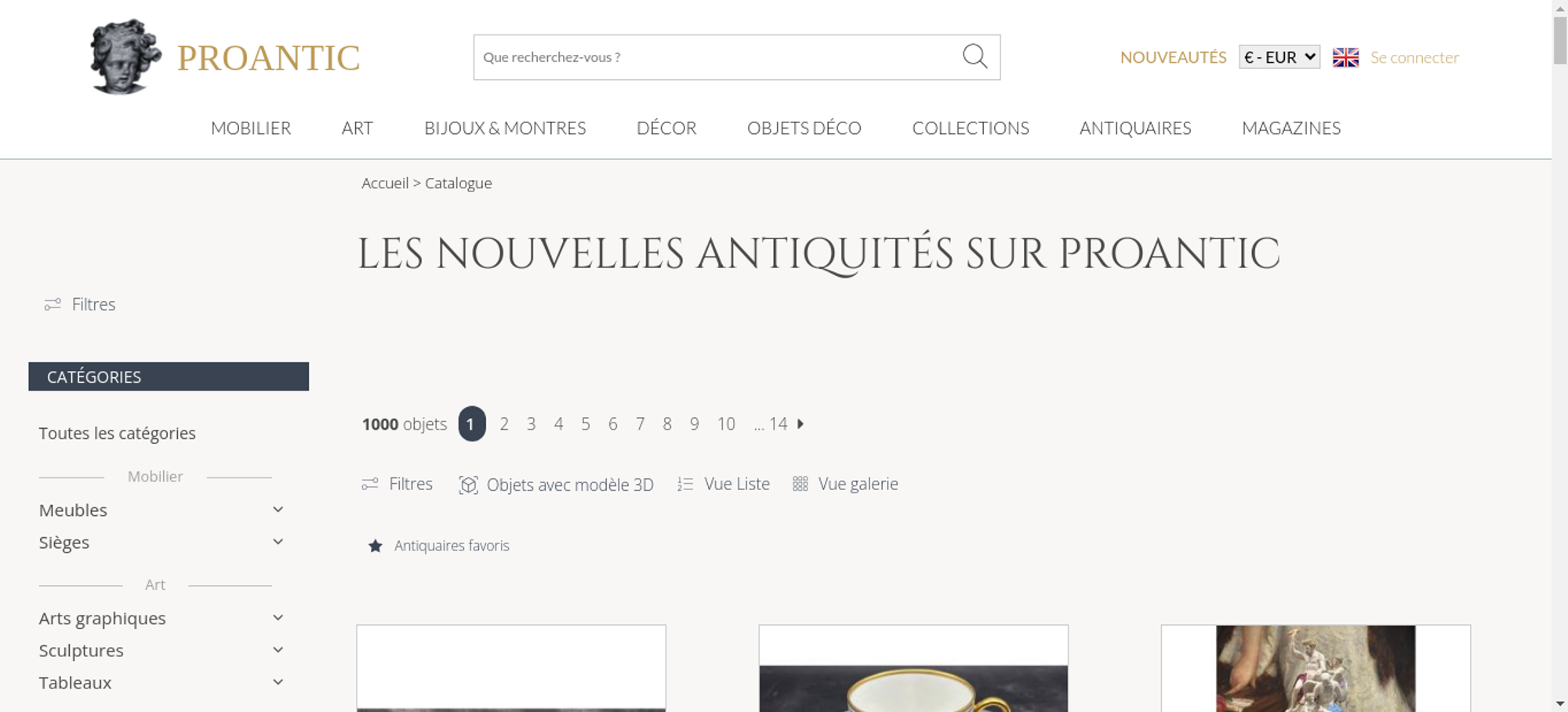This screenshot has height=712, width=1568.
Task: Click the Proantic cherub head logo
Action: (x=125, y=57)
